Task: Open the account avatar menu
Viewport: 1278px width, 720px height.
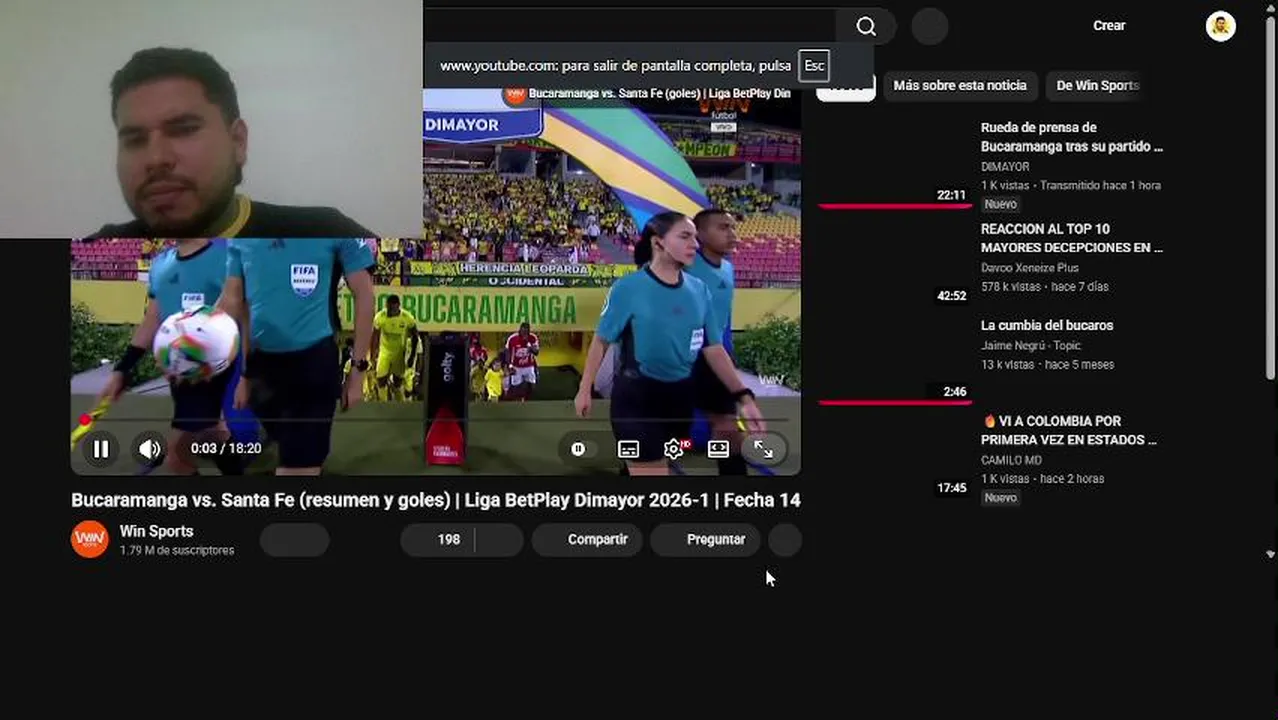Action: pyautogui.click(x=1220, y=26)
